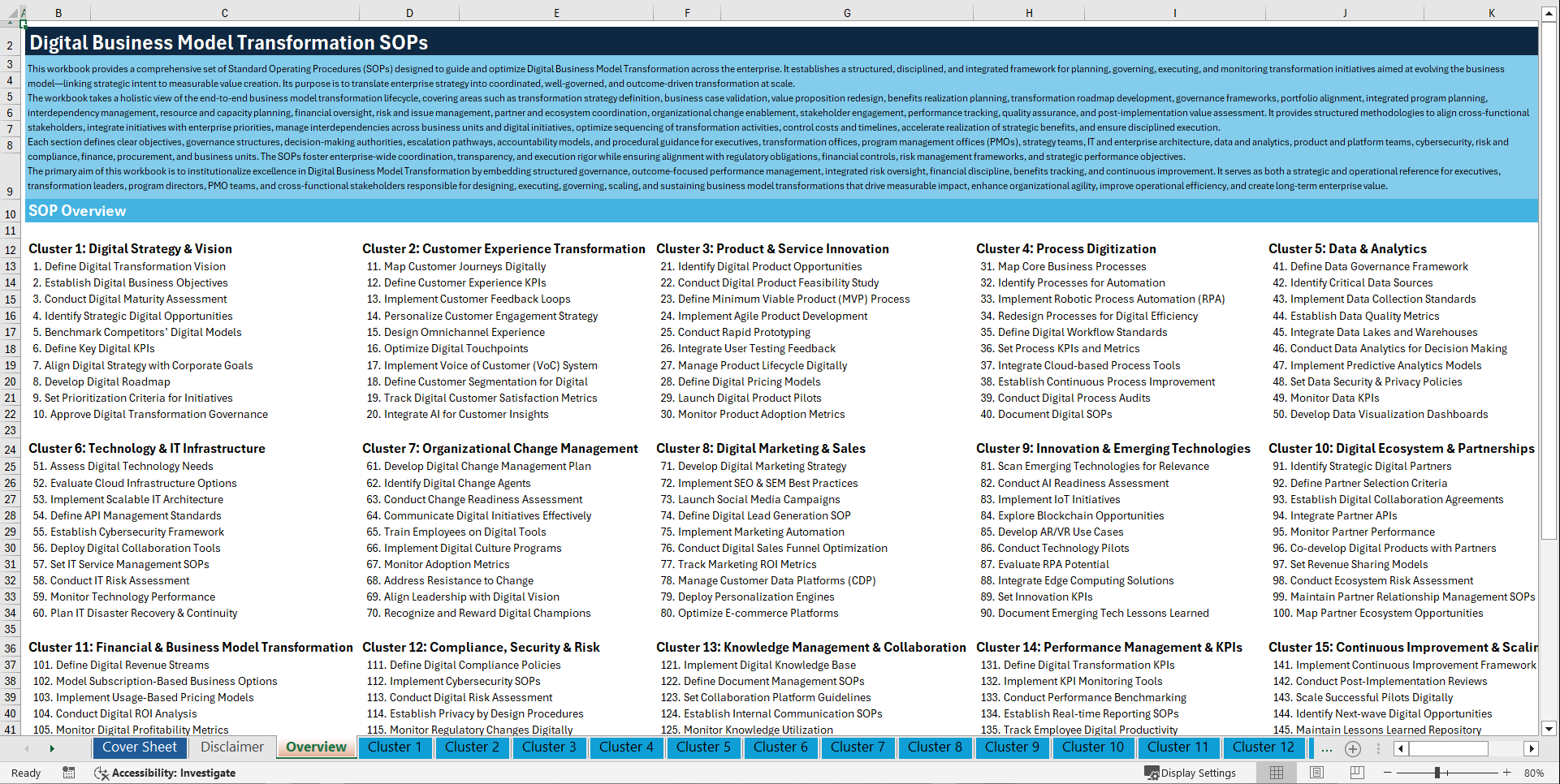Switch to Normal view in status bar
Image resolution: width=1560 pixels, height=784 pixels.
[x=1277, y=773]
